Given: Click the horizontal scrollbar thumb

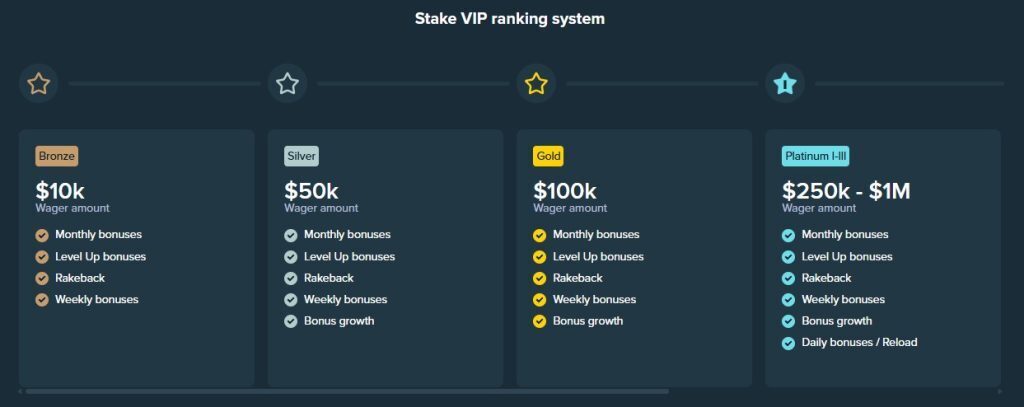Looking at the screenshot, I should pyautogui.click(x=347, y=391).
